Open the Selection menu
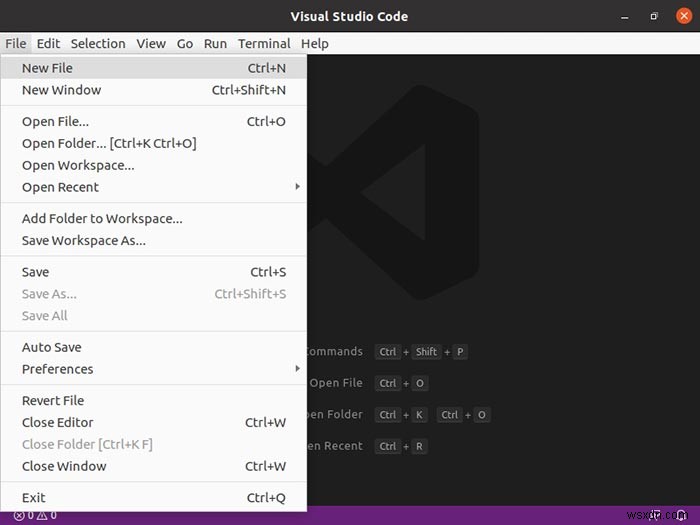Viewport: 700px width, 525px height. (98, 43)
